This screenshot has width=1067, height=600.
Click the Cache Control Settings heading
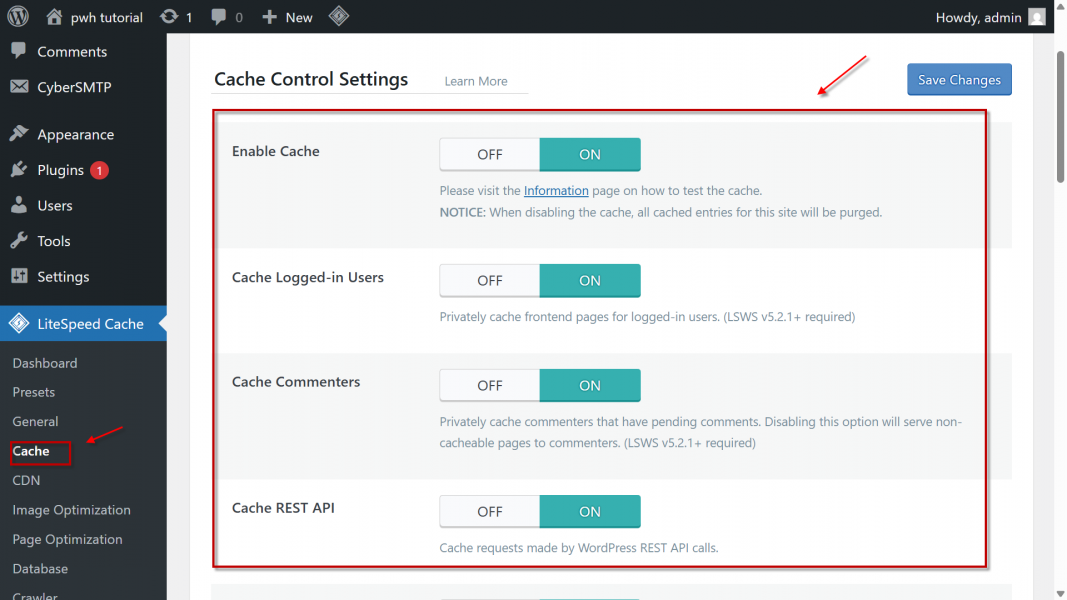pos(311,79)
